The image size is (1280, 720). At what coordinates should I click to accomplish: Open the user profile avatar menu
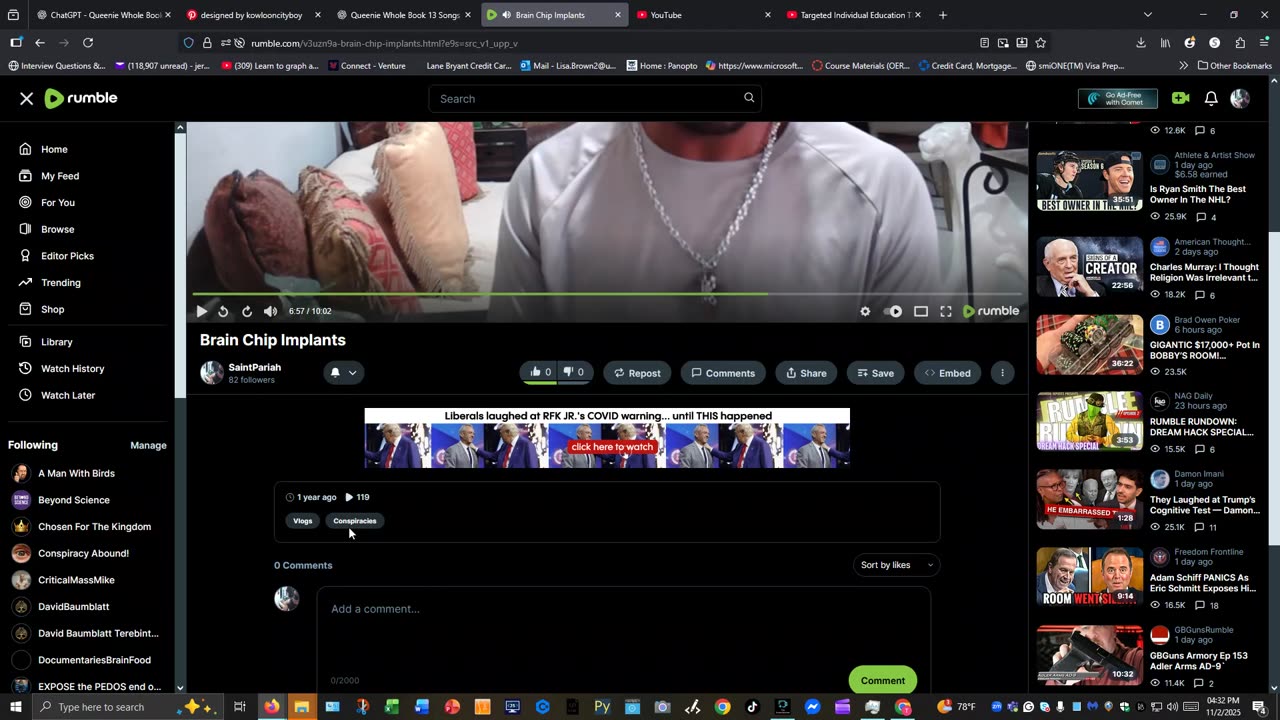(x=1240, y=98)
